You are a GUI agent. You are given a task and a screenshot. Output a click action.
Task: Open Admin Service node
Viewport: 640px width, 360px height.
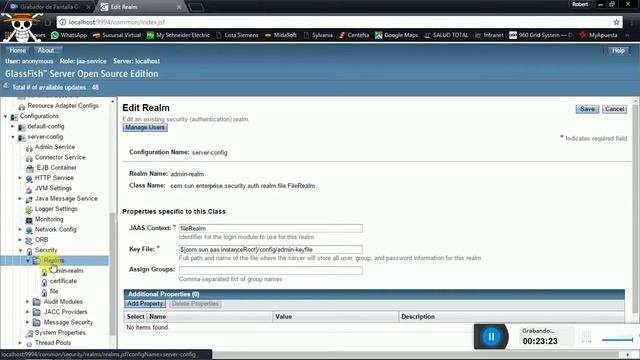click(55, 147)
